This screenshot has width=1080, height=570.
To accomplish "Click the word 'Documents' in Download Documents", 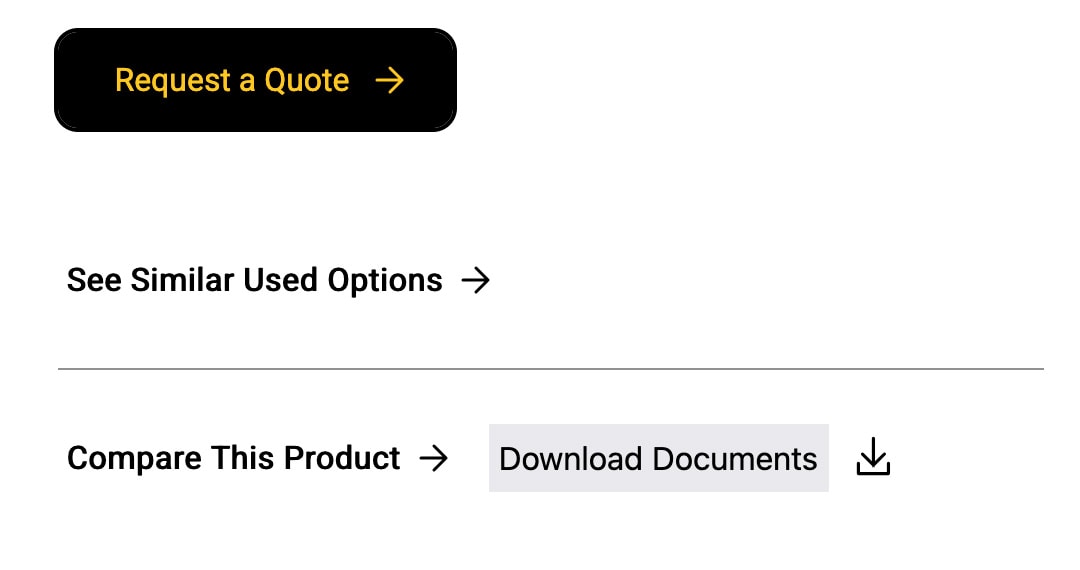I will click(x=735, y=459).
